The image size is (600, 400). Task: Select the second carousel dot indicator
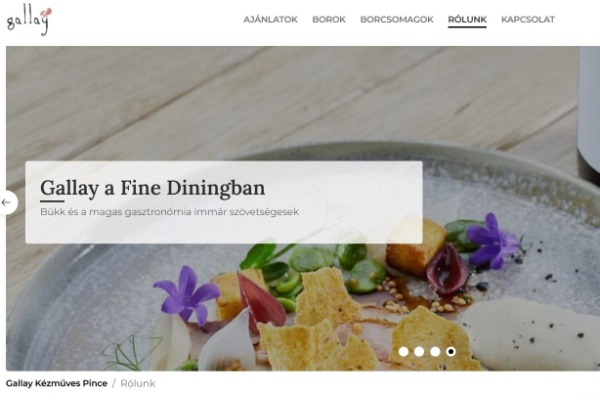[x=419, y=351]
